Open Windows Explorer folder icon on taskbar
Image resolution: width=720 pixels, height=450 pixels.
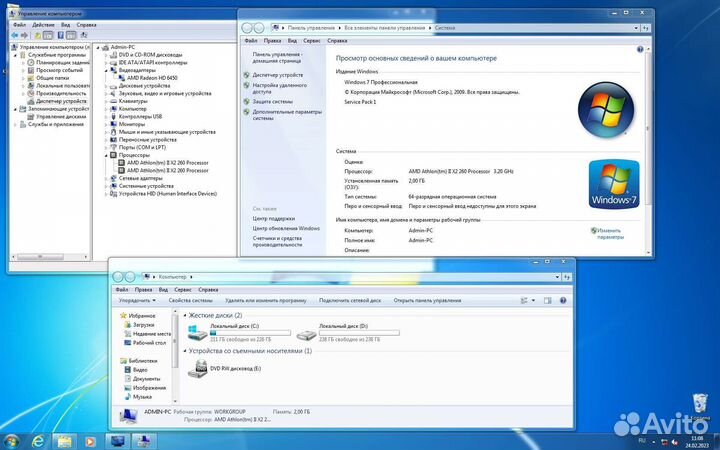coord(64,442)
